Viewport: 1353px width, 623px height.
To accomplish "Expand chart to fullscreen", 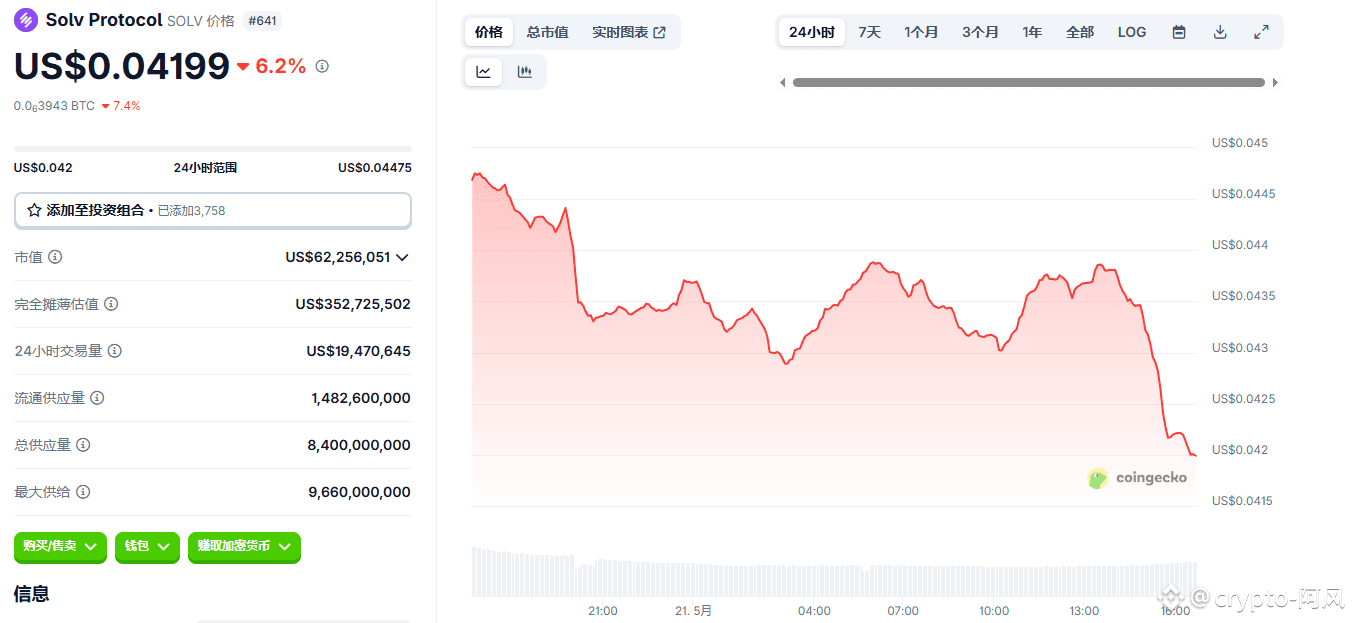I will point(1261,32).
